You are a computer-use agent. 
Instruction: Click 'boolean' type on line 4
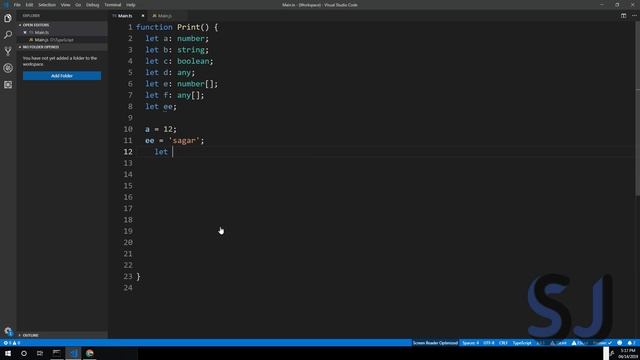pyautogui.click(x=193, y=61)
